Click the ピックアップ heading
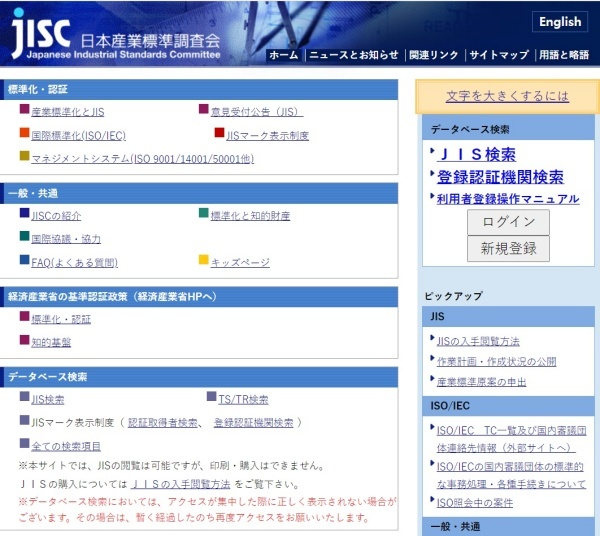The image size is (600, 536). coord(453,296)
